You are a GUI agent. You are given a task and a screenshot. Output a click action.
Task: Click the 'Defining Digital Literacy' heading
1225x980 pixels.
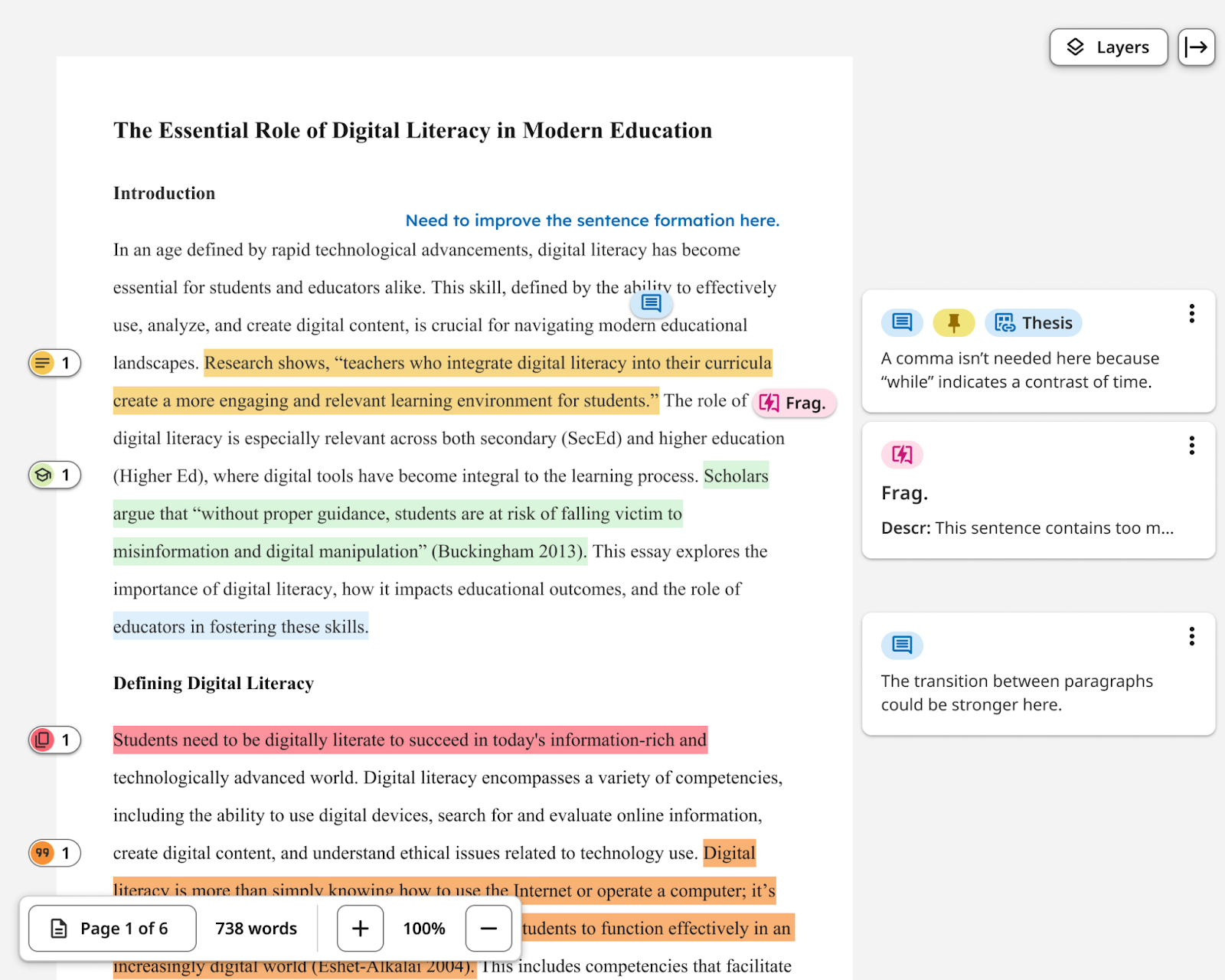point(214,683)
